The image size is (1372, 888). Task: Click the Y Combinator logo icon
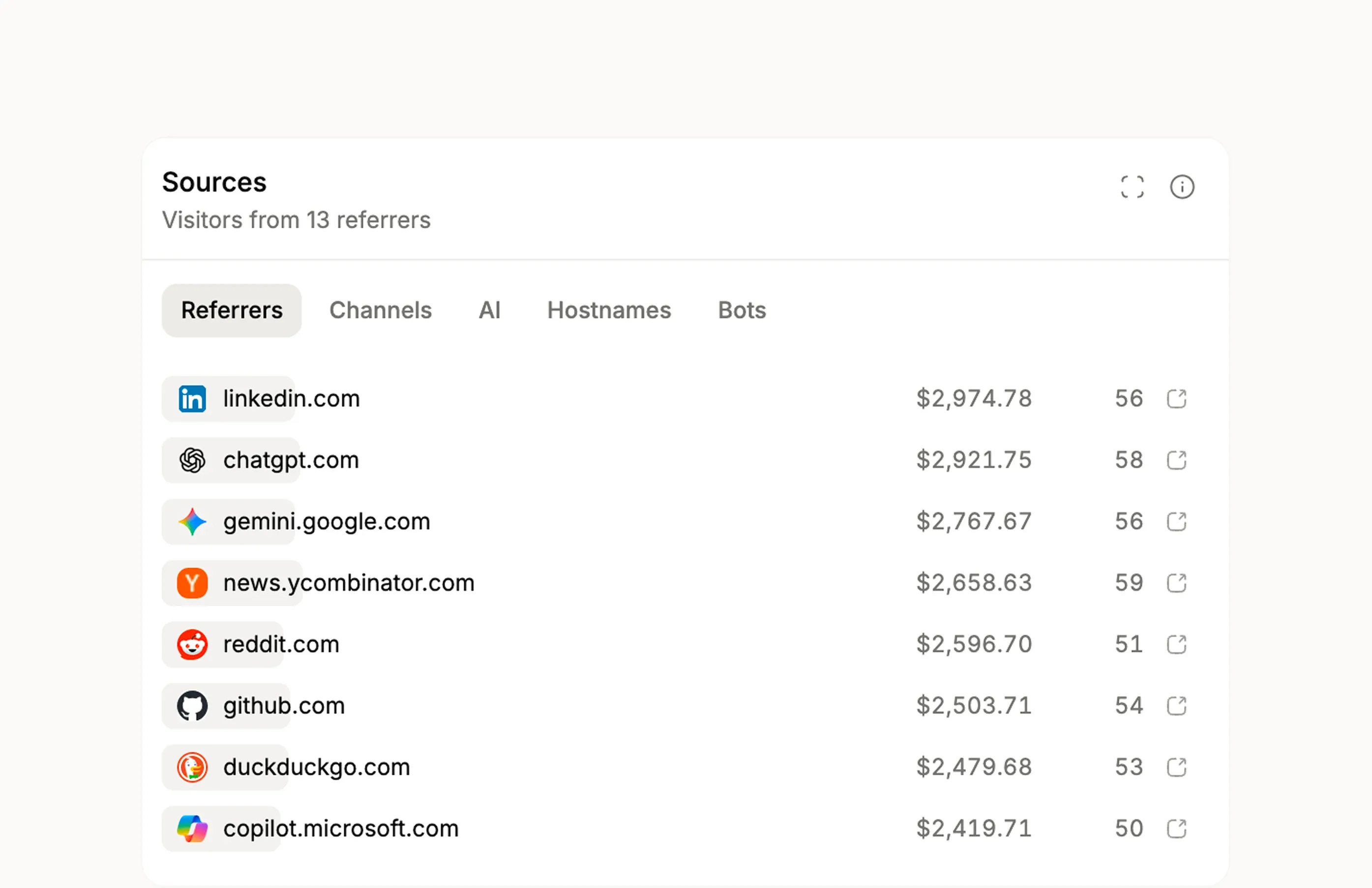pyautogui.click(x=192, y=583)
